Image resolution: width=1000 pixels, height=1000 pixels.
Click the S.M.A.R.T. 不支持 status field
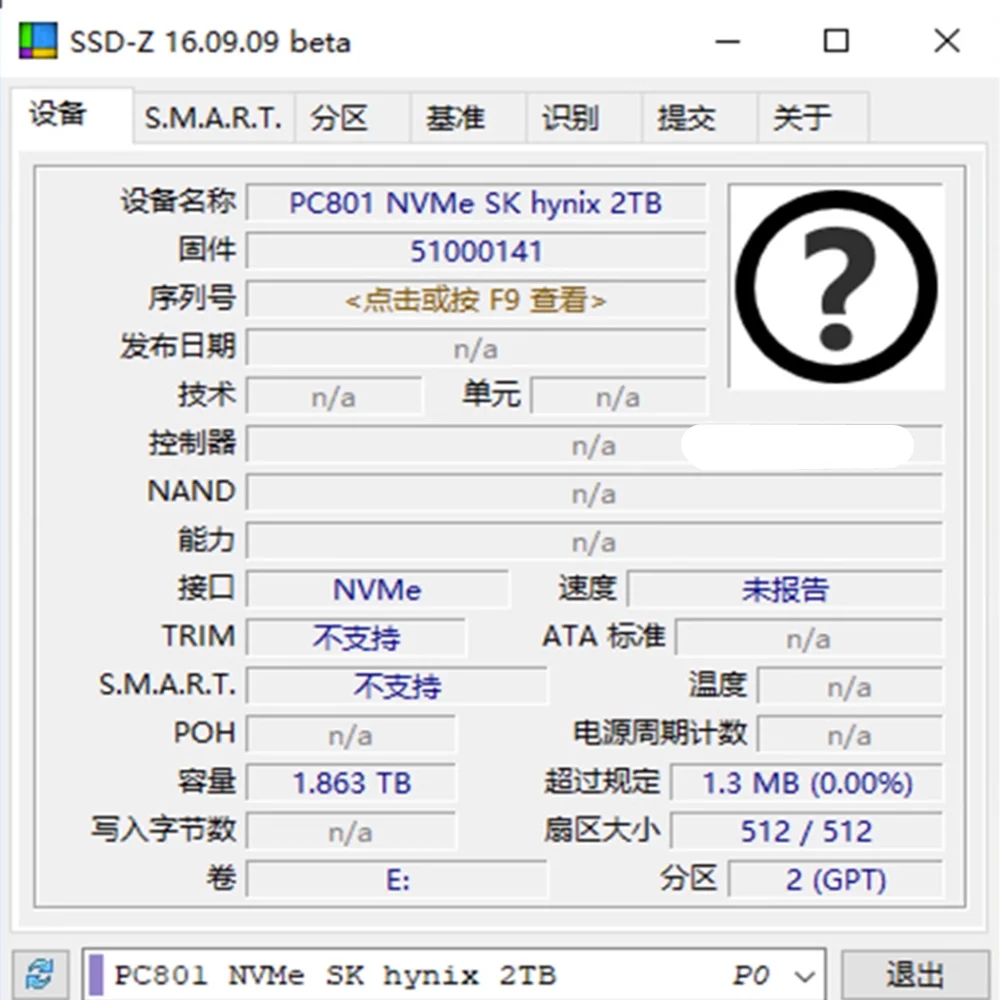pyautogui.click(x=397, y=686)
